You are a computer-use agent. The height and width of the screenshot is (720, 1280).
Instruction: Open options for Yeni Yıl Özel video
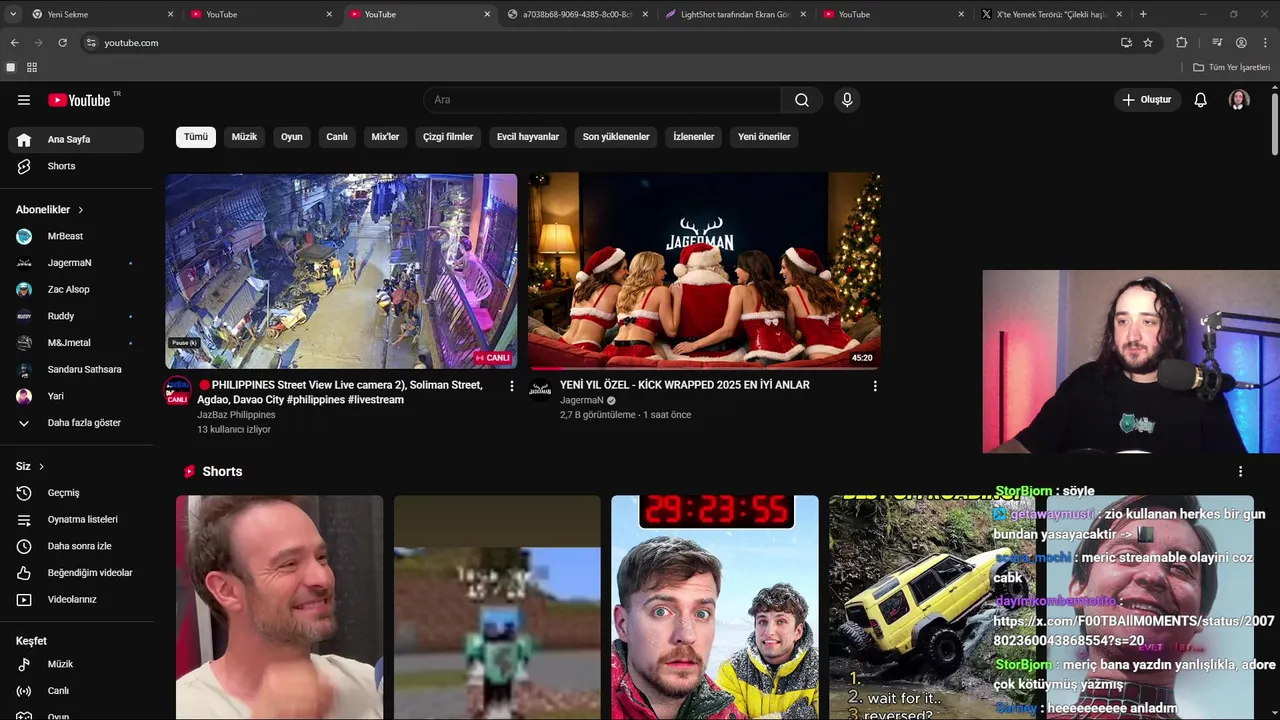click(x=875, y=386)
